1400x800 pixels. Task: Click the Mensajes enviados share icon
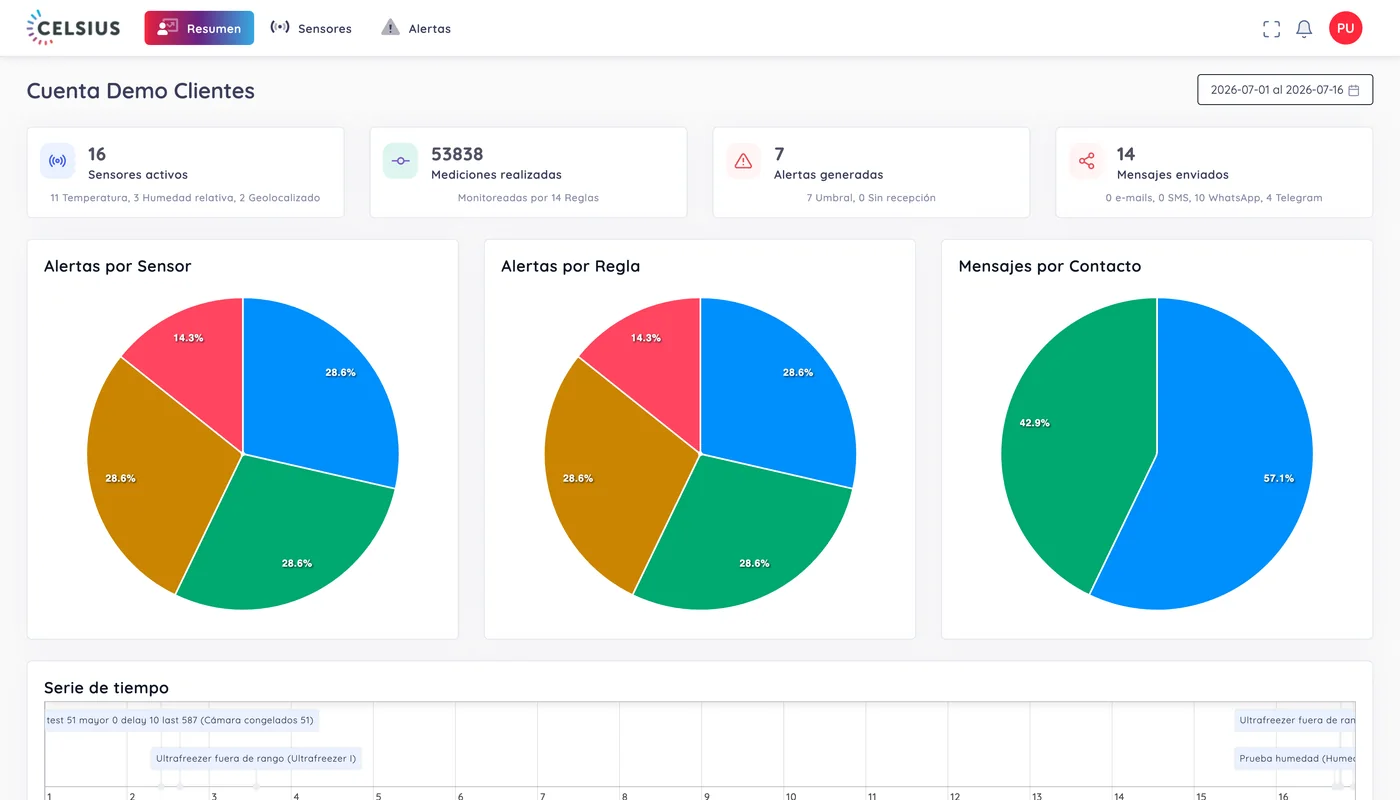click(x=1087, y=161)
